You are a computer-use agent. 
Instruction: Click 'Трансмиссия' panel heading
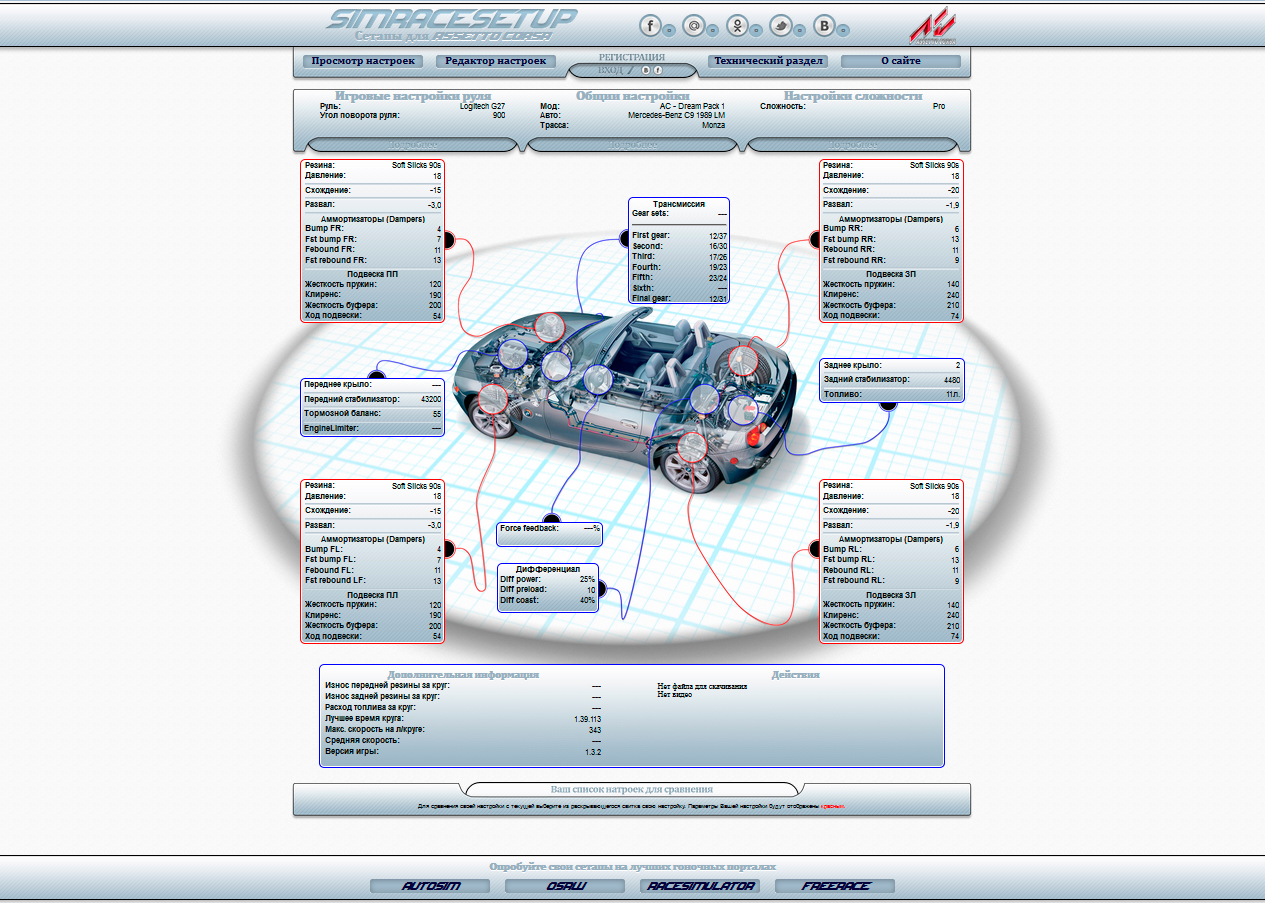tap(679, 203)
